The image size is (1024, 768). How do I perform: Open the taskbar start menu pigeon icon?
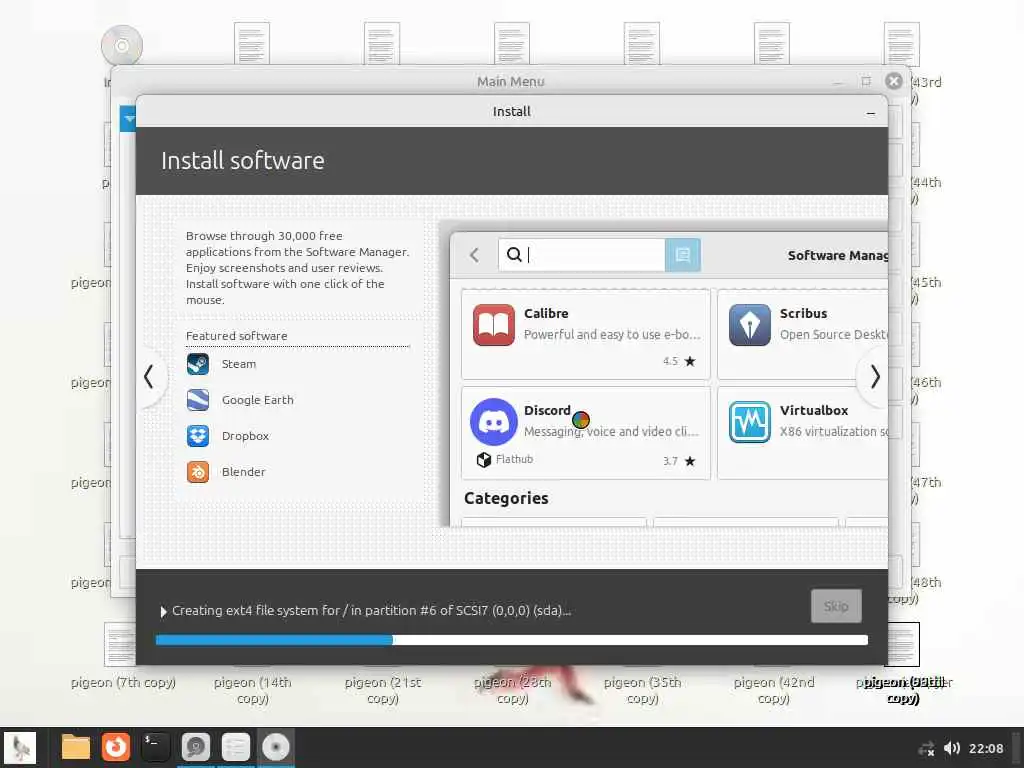click(x=20, y=747)
